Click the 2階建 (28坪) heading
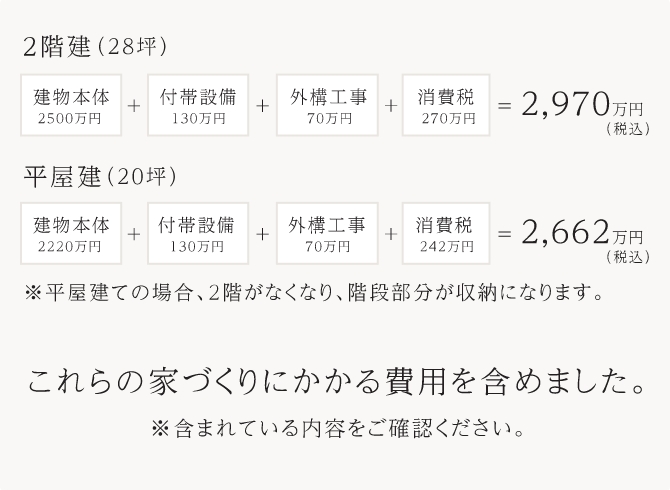 [x=94, y=47]
